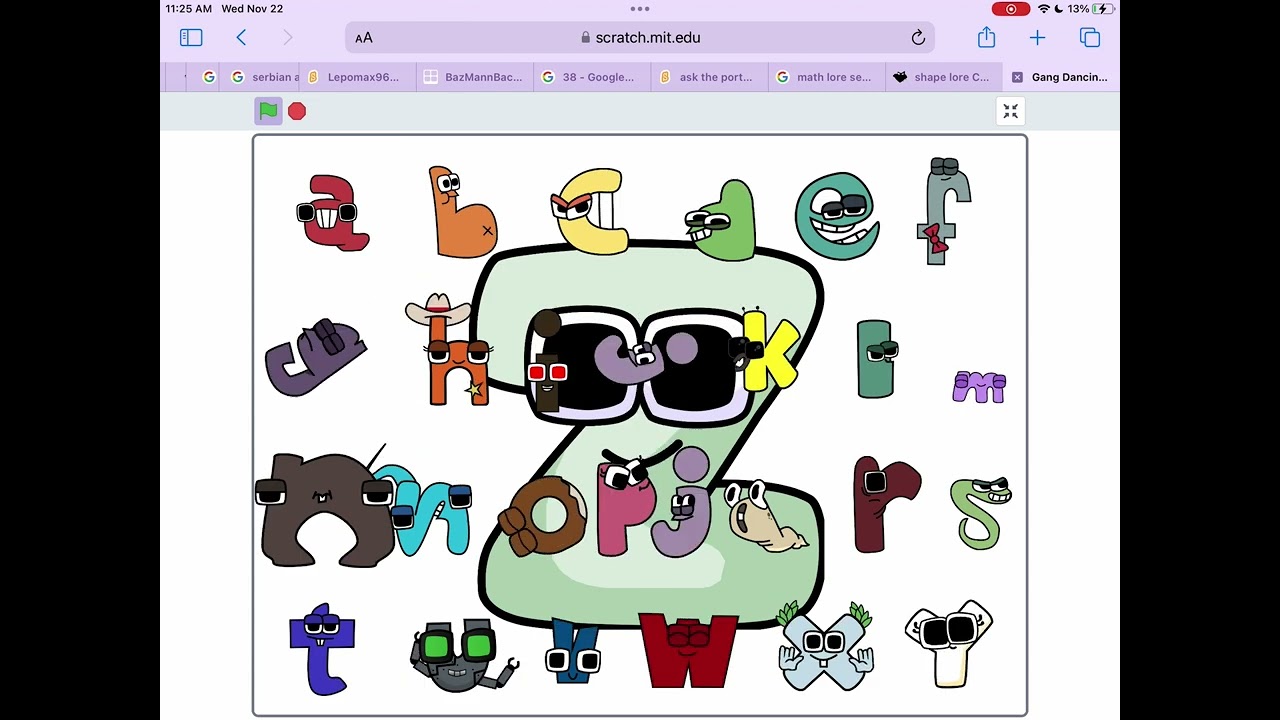Switch to 'ask the port' tab
Viewport: 1280px width, 720px height.
coord(709,77)
